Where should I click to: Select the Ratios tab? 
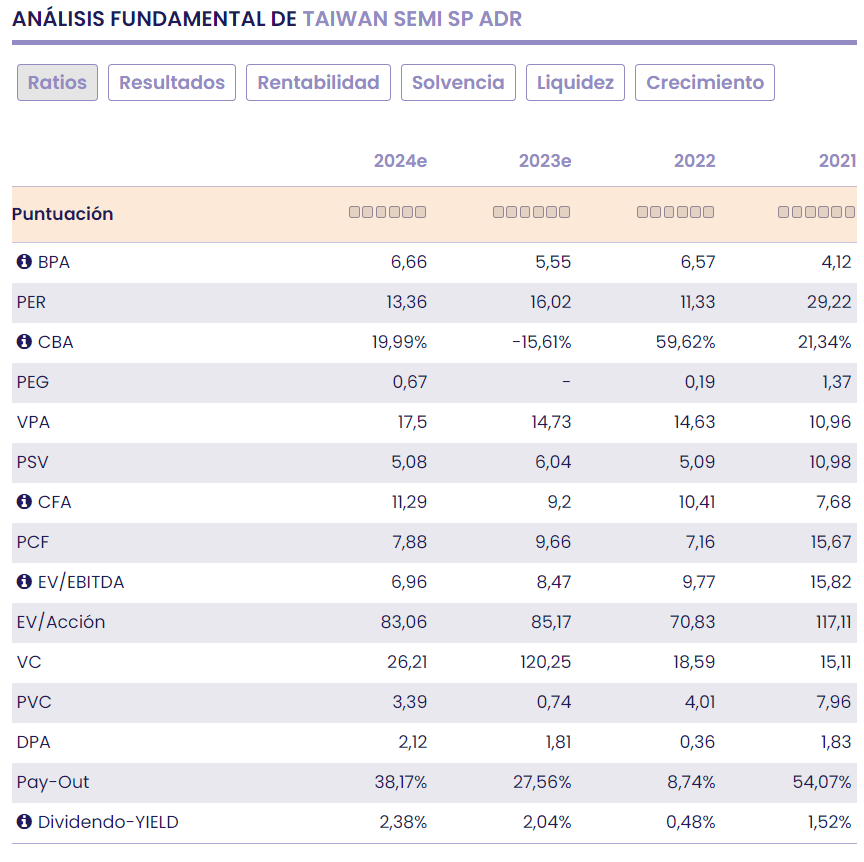click(x=57, y=83)
